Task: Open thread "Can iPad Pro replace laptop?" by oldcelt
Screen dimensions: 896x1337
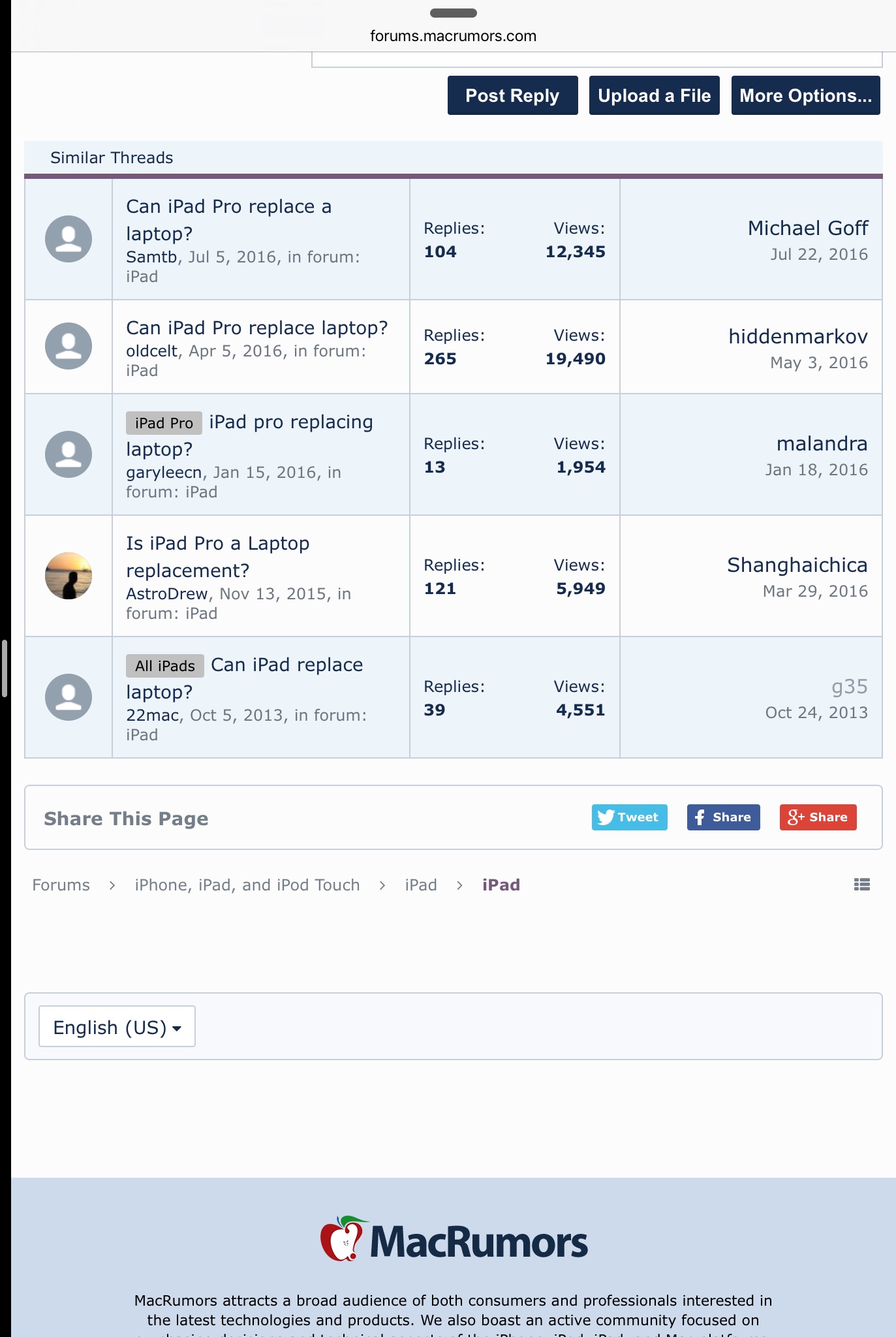Action: 257,328
